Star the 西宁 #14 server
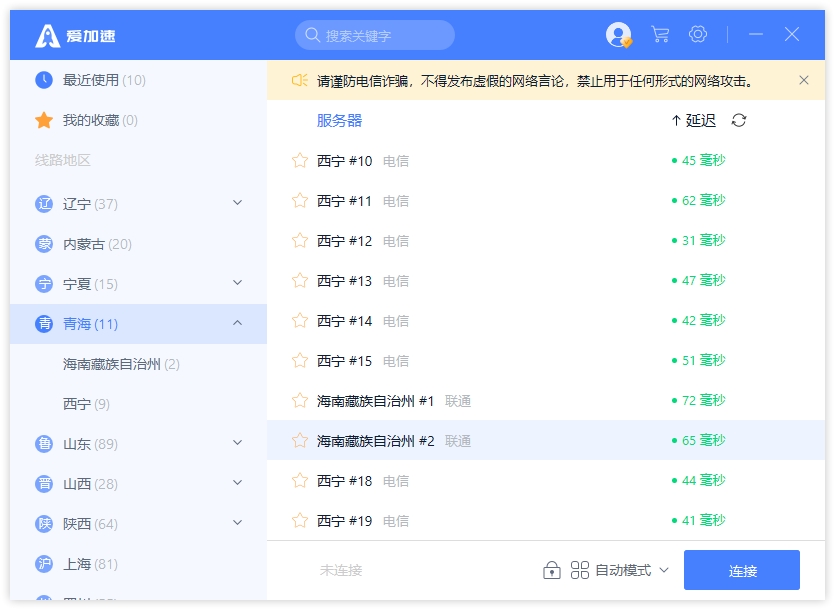The width and height of the screenshot is (835, 610). (x=300, y=320)
